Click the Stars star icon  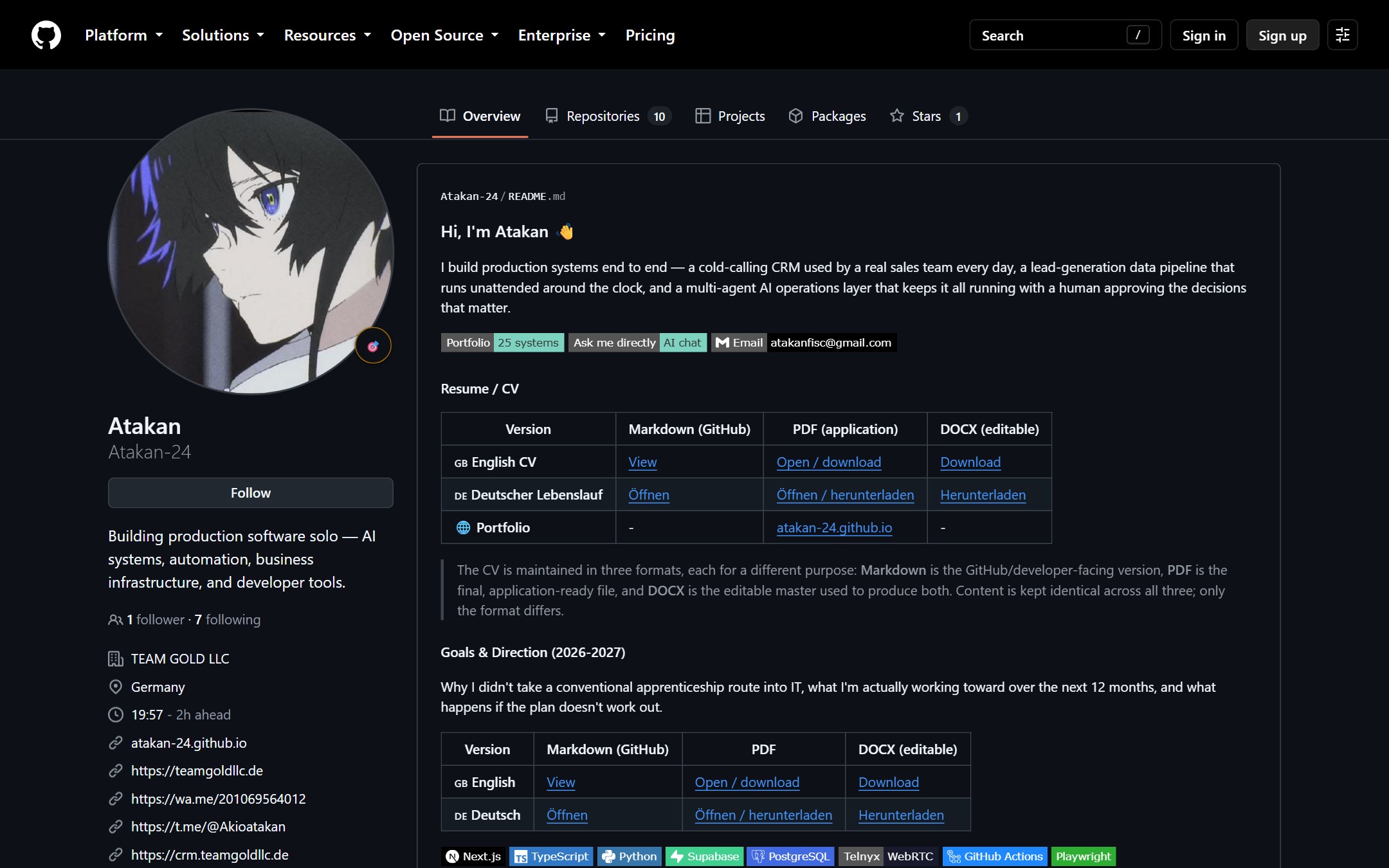pyautogui.click(x=896, y=116)
